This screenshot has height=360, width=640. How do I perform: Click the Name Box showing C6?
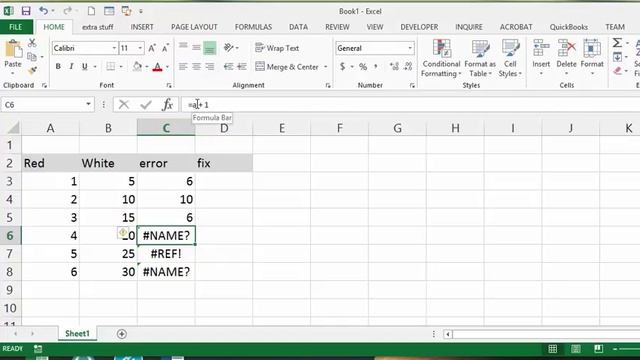tap(47, 105)
